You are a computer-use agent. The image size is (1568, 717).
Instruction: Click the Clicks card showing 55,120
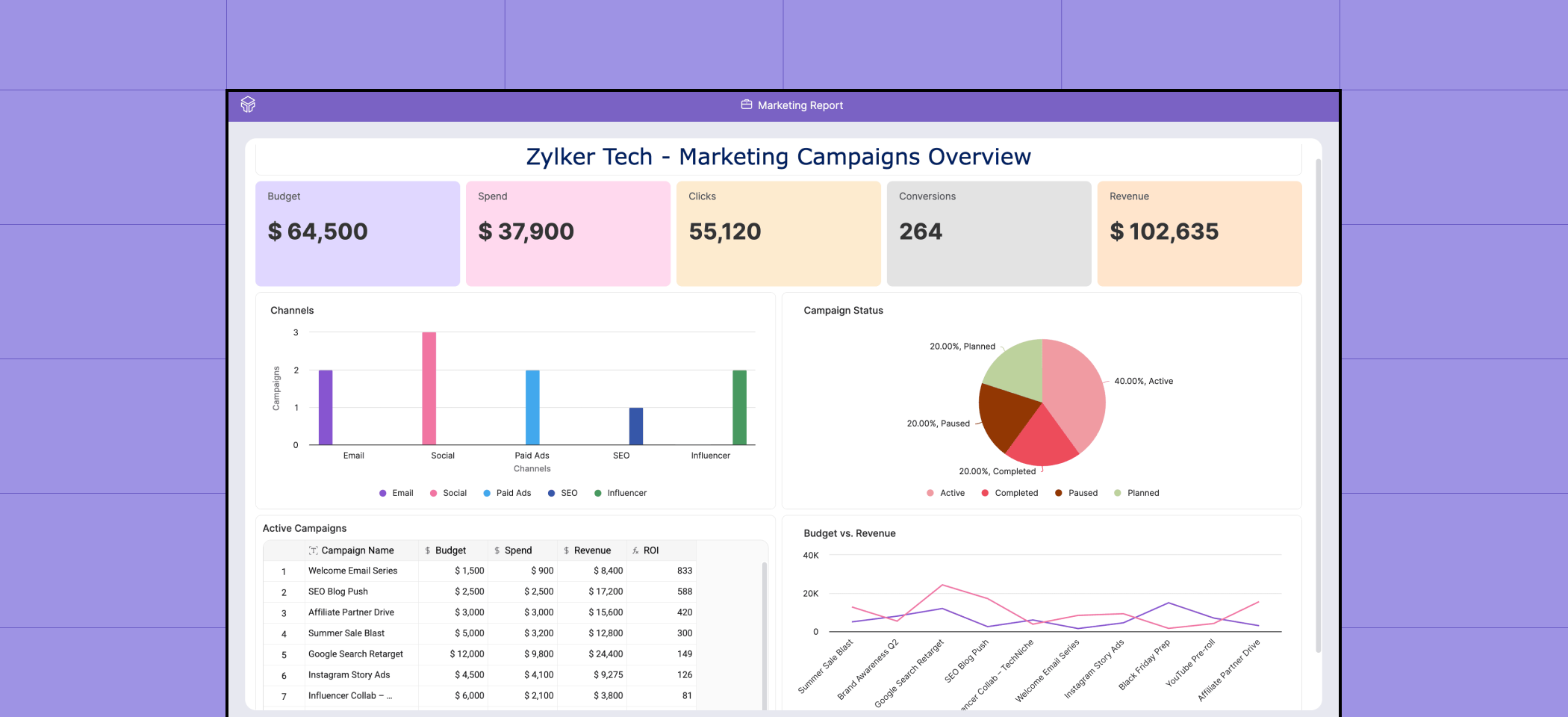(779, 234)
